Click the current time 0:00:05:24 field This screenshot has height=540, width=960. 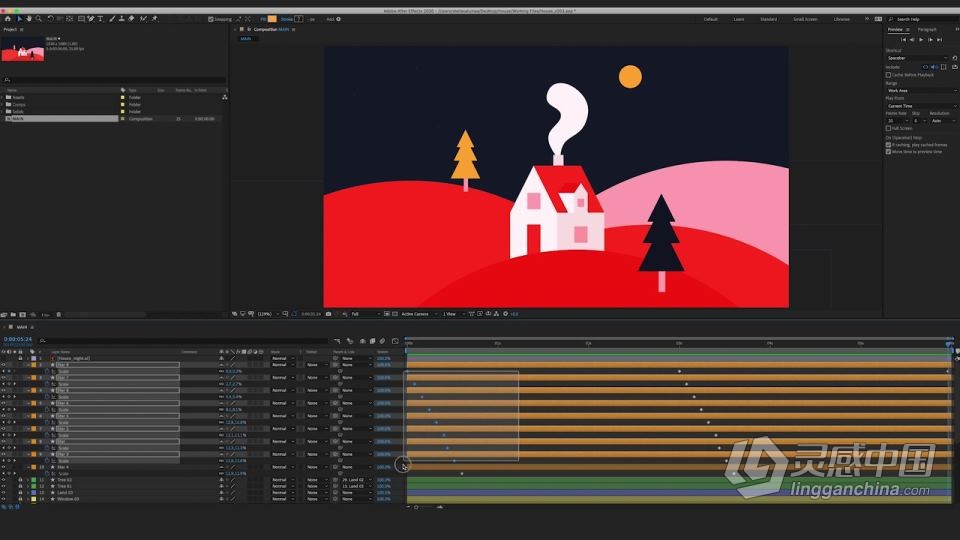18,339
